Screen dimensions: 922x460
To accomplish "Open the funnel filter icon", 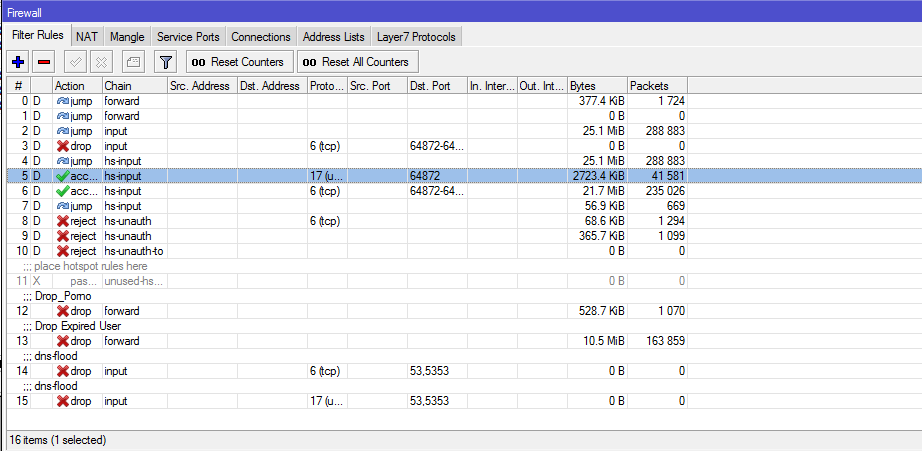I will pyautogui.click(x=165, y=62).
